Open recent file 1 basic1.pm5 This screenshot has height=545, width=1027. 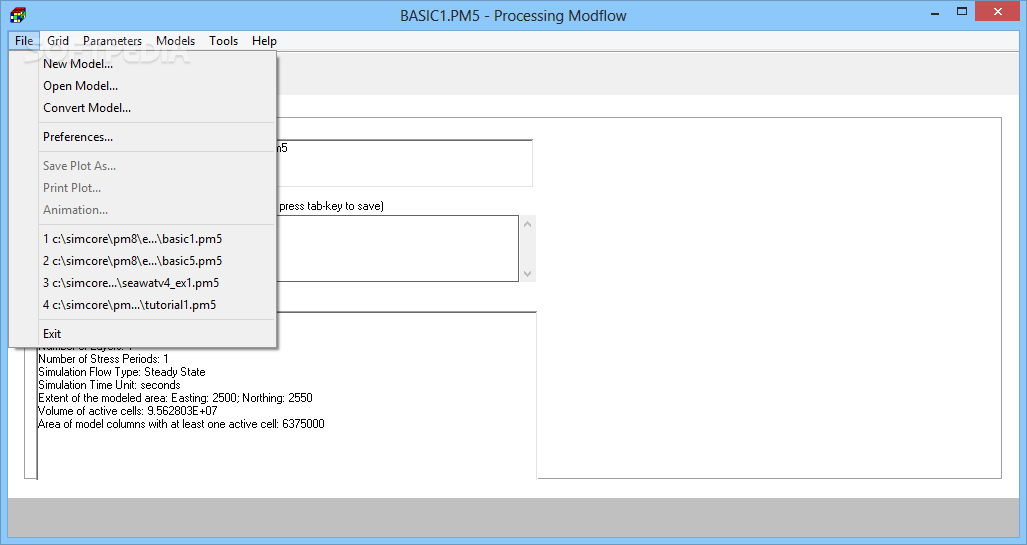coord(143,239)
